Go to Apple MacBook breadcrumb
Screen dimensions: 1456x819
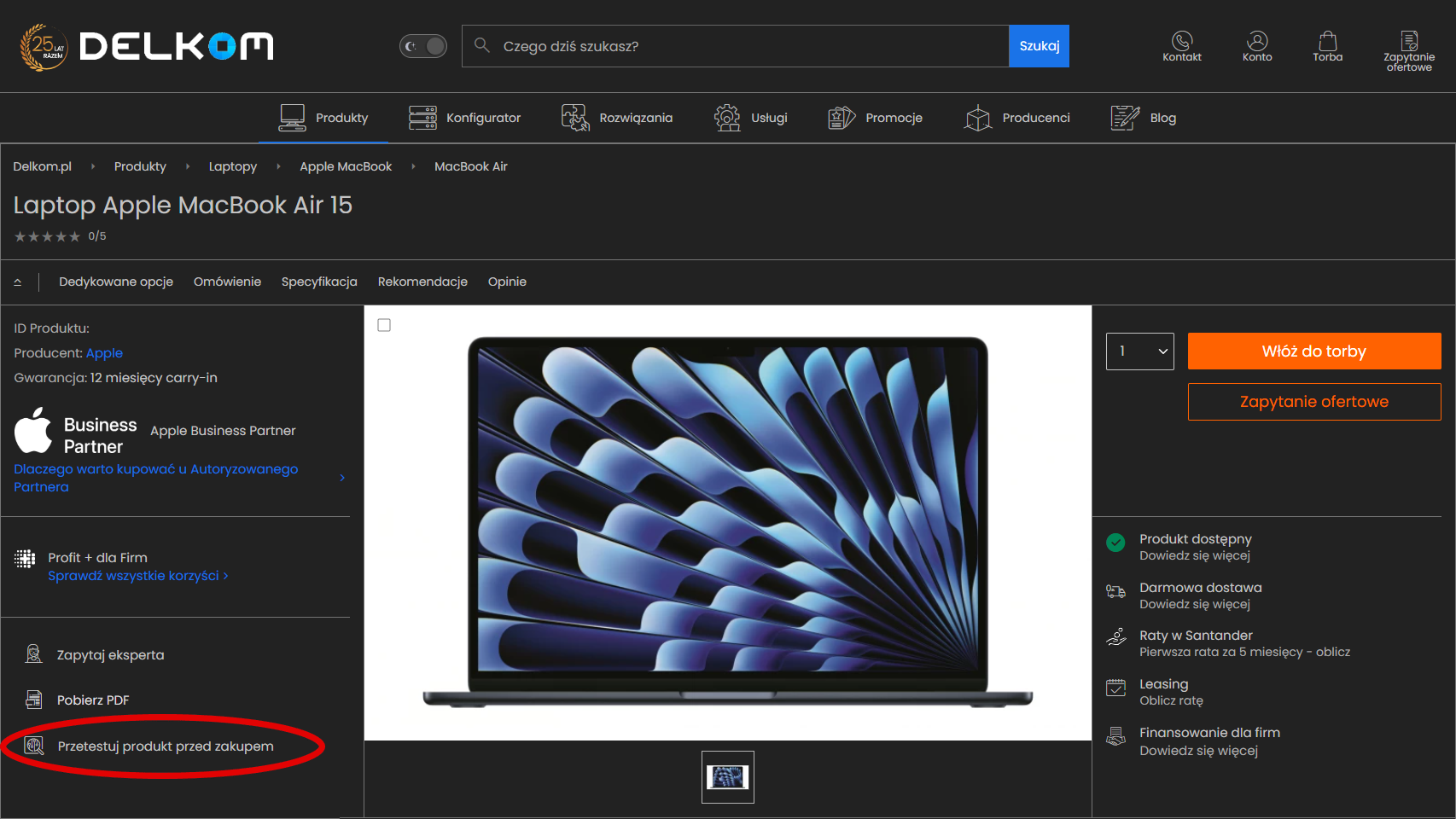tap(346, 166)
